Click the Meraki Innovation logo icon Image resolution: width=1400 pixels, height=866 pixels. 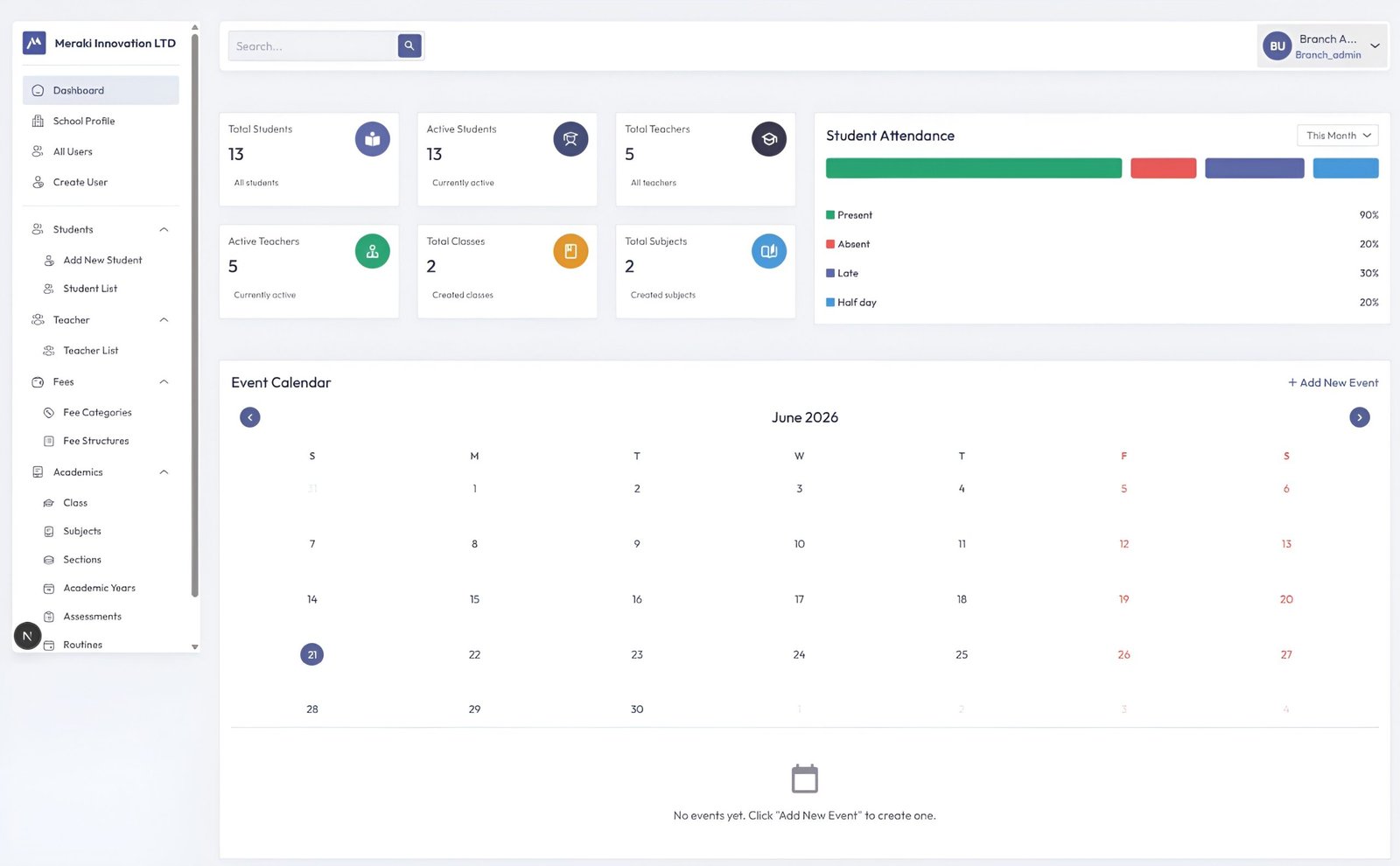pos(34,43)
